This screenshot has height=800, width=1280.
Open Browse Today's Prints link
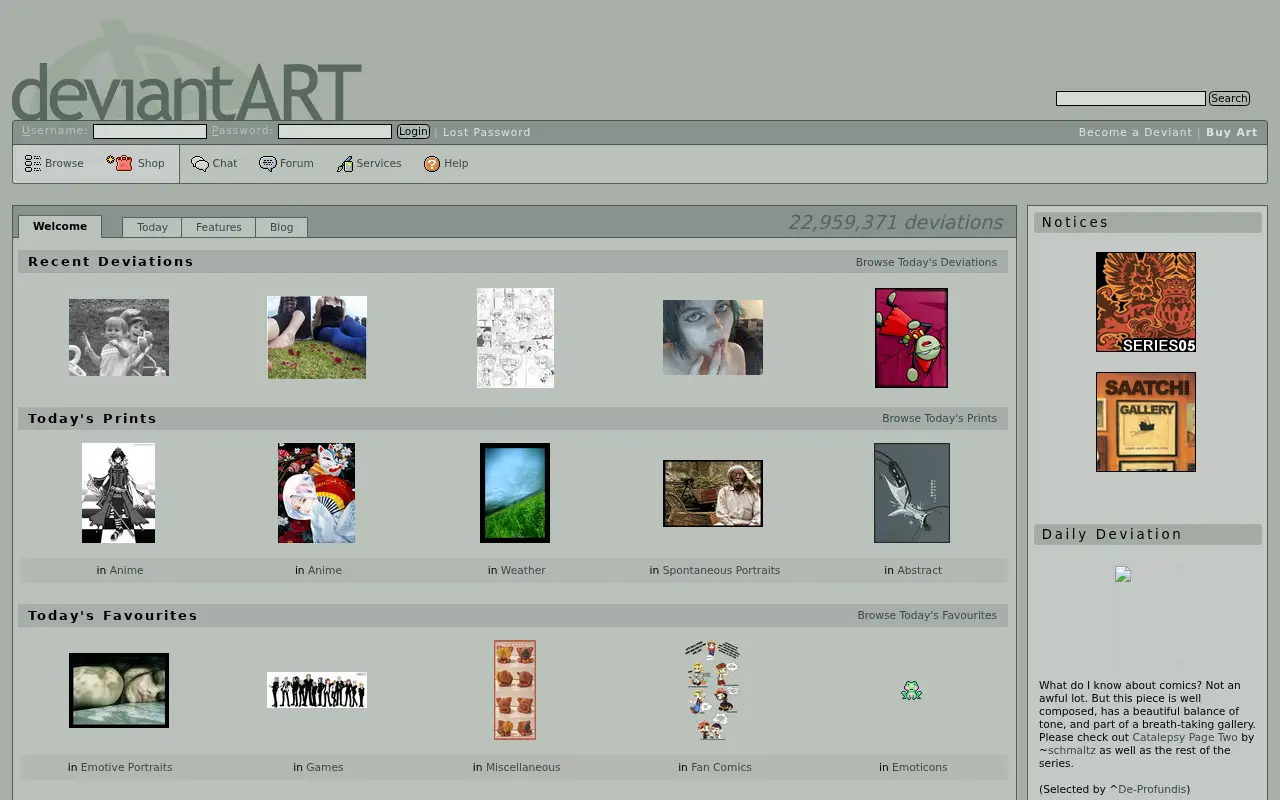pos(939,418)
